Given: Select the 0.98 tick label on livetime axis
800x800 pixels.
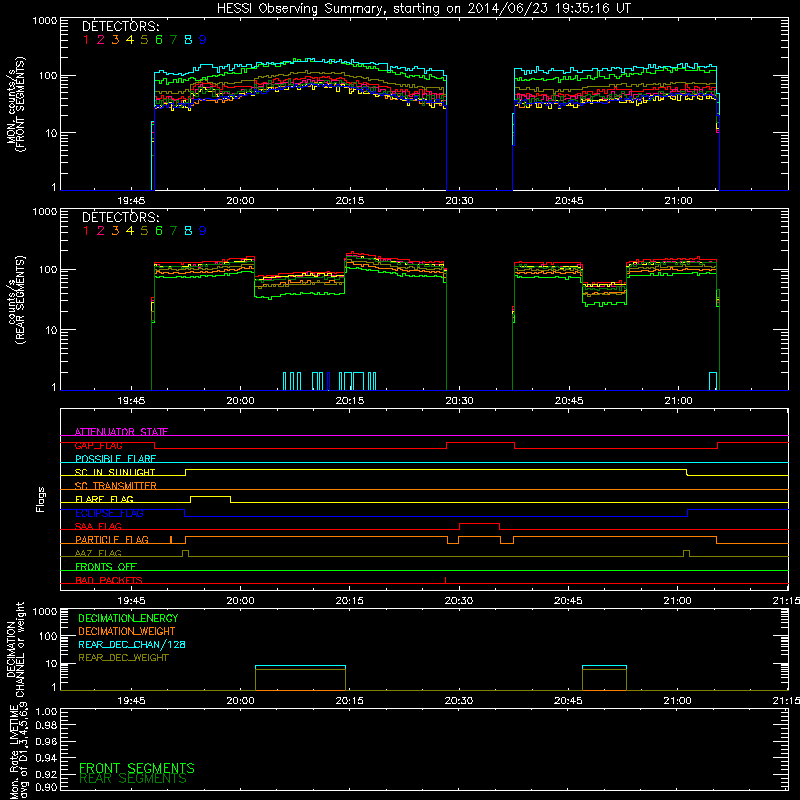Looking at the screenshot, I should point(46,726).
